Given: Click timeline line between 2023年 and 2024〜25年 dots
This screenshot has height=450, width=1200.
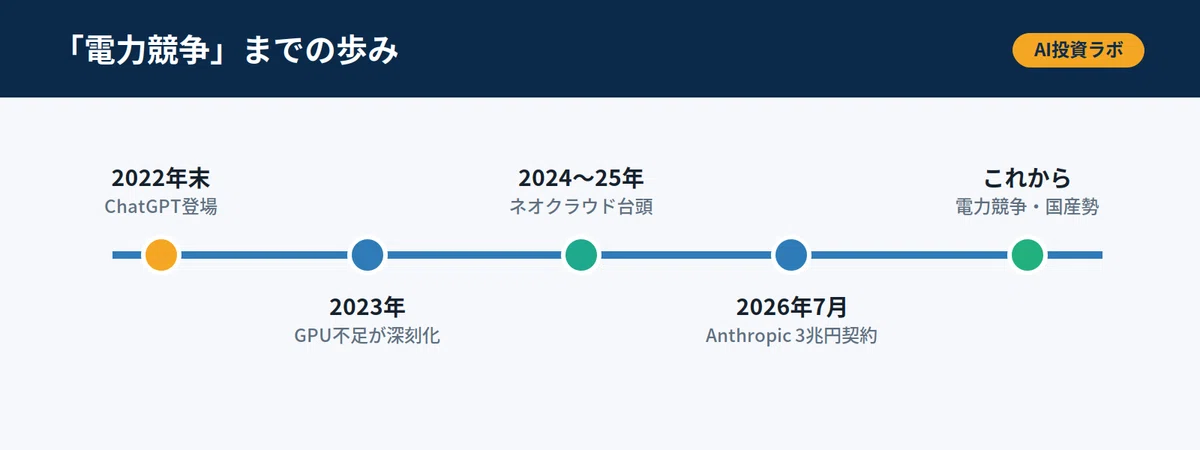Looking at the screenshot, I should 474,255.
